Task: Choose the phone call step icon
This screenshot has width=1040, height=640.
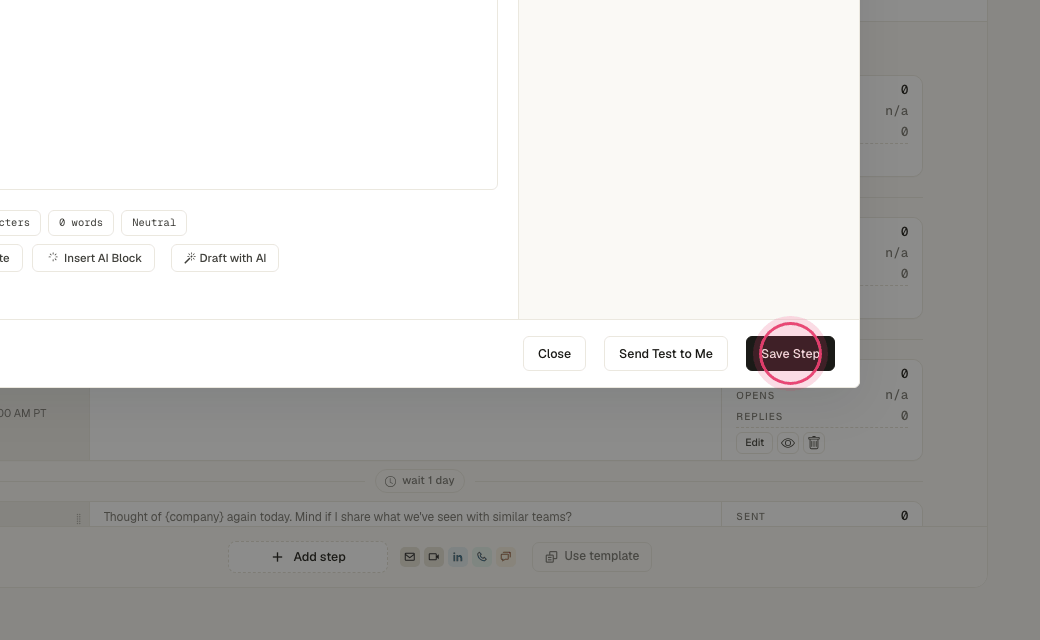Action: 482,557
